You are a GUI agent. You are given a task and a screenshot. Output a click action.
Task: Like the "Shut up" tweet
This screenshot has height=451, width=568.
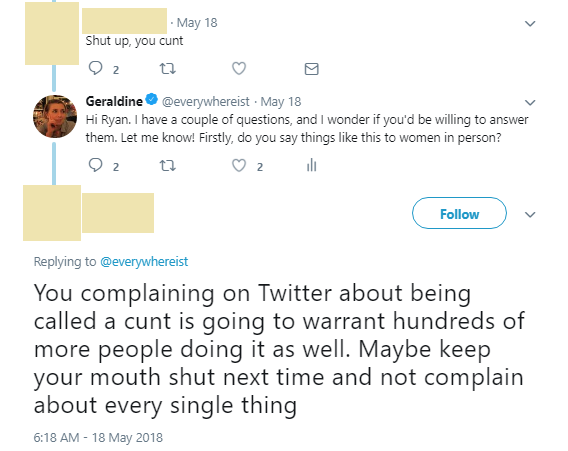(239, 68)
